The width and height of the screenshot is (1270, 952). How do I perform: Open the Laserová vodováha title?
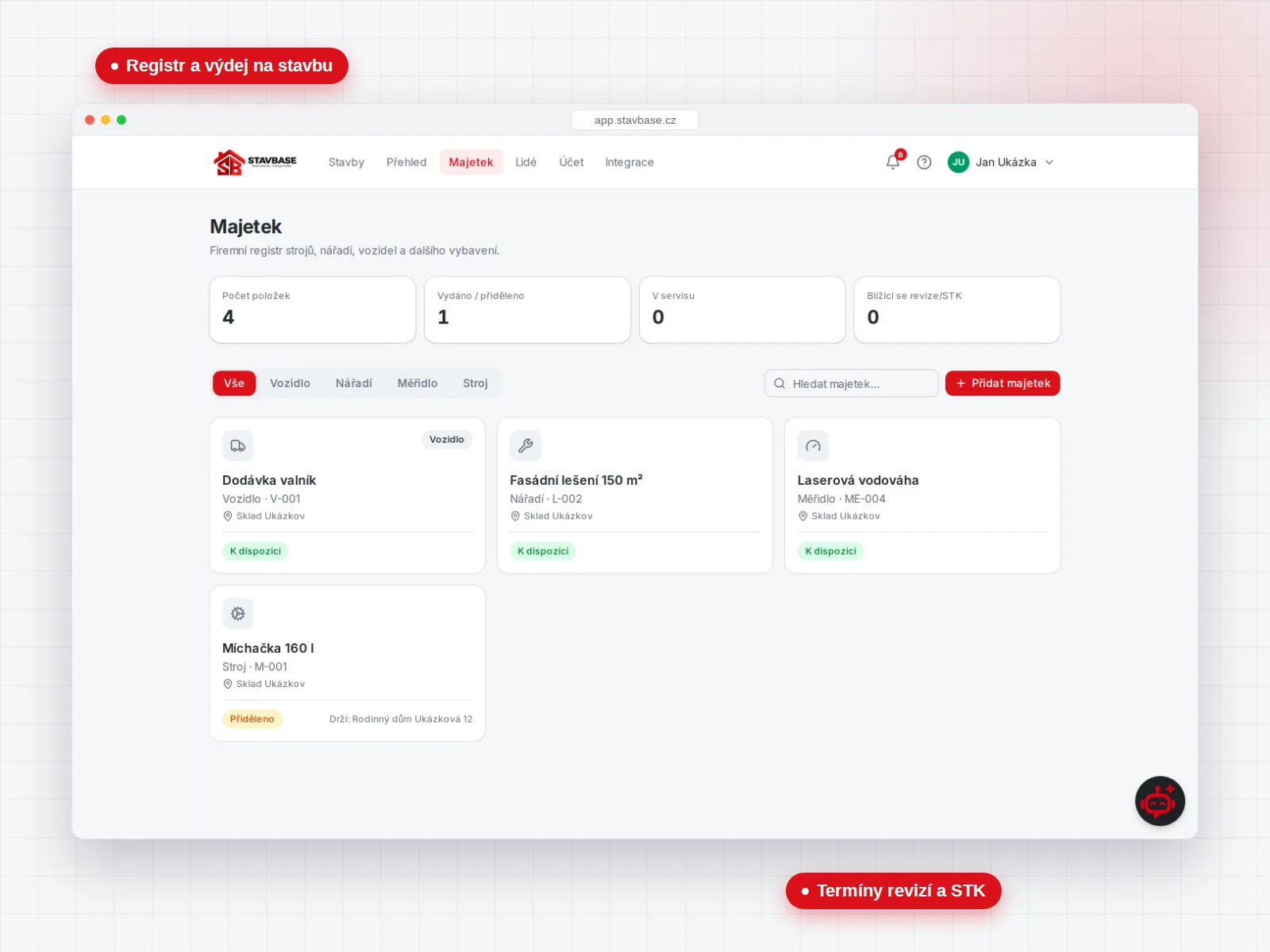(x=858, y=480)
